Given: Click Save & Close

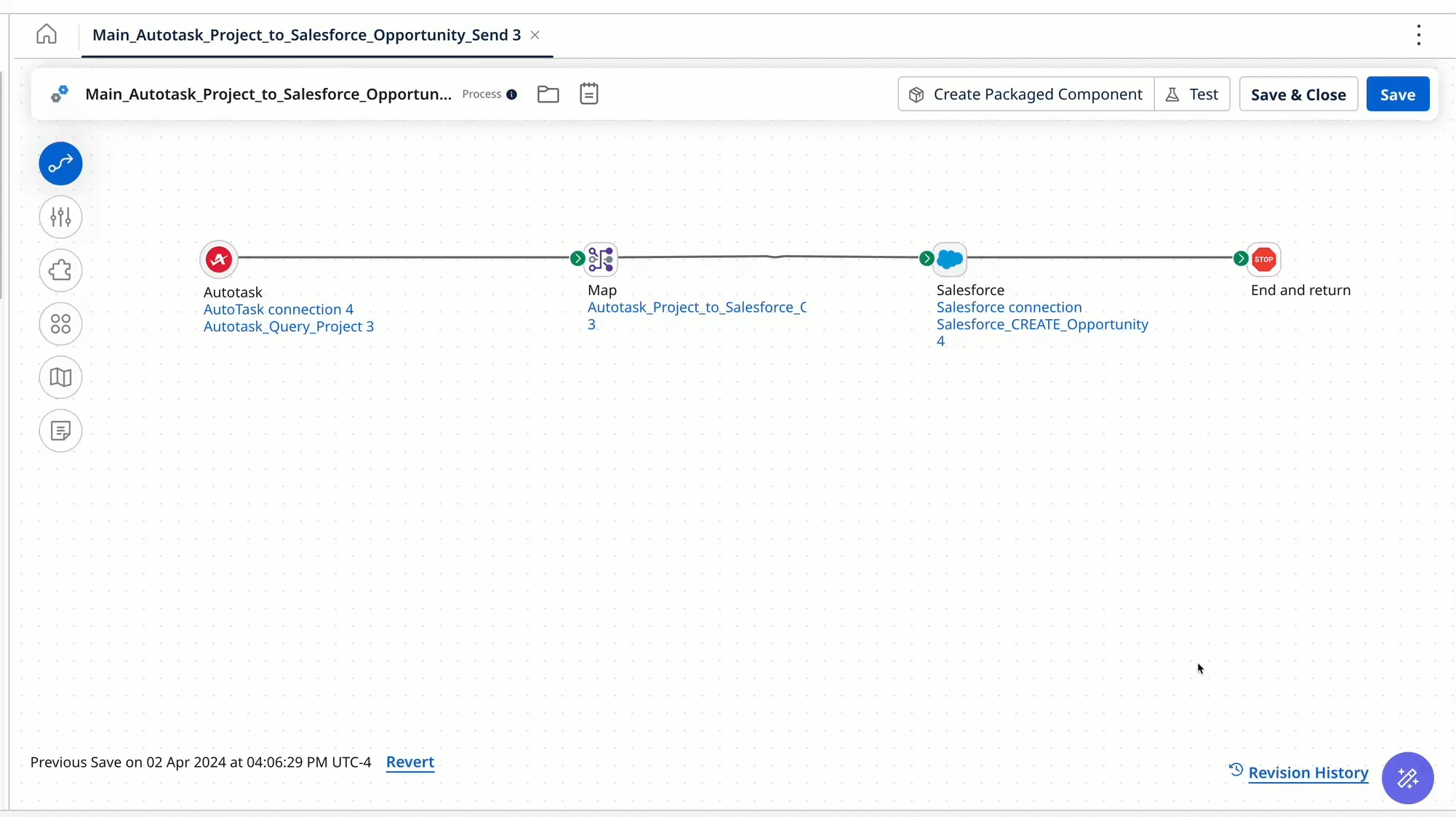Looking at the screenshot, I should click(x=1298, y=94).
